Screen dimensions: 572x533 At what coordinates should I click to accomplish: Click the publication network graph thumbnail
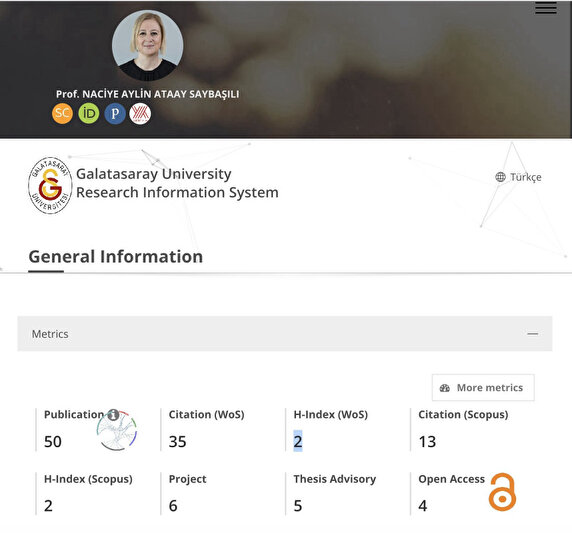(117, 430)
